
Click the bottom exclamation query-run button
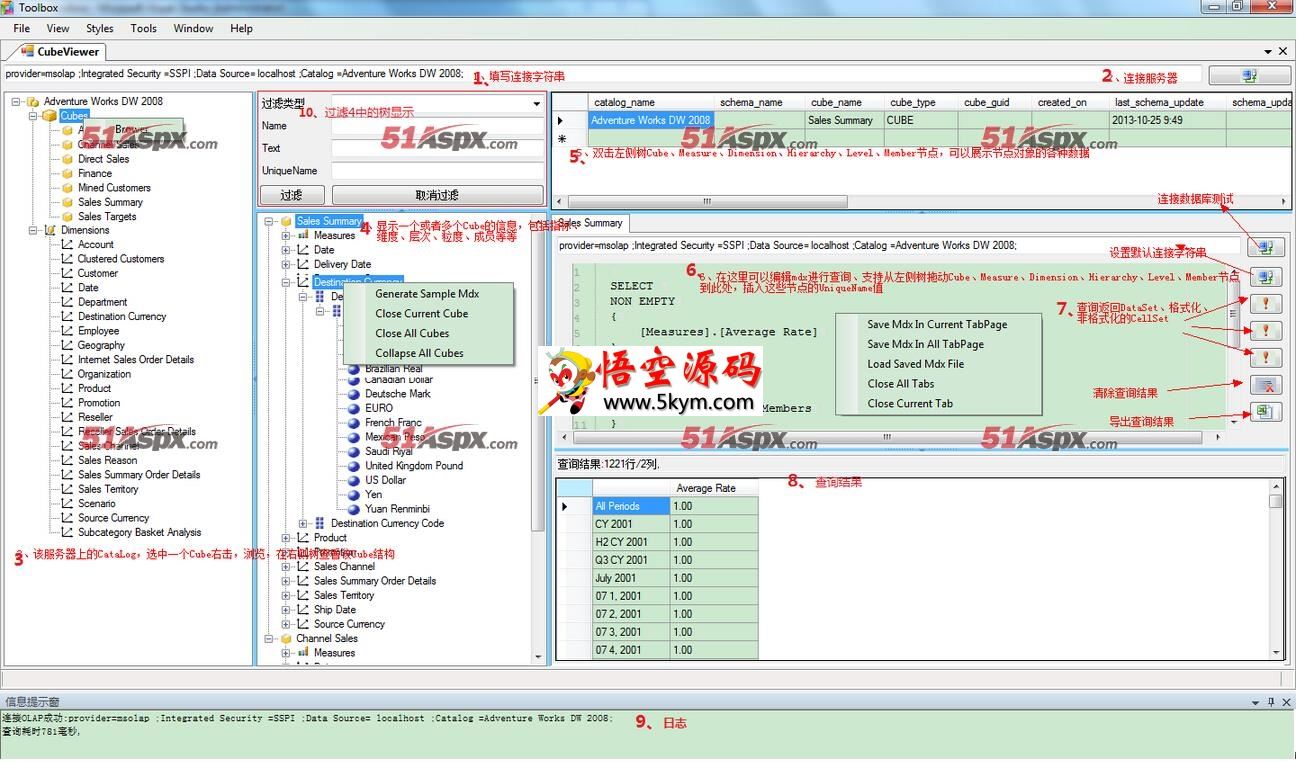click(1265, 358)
